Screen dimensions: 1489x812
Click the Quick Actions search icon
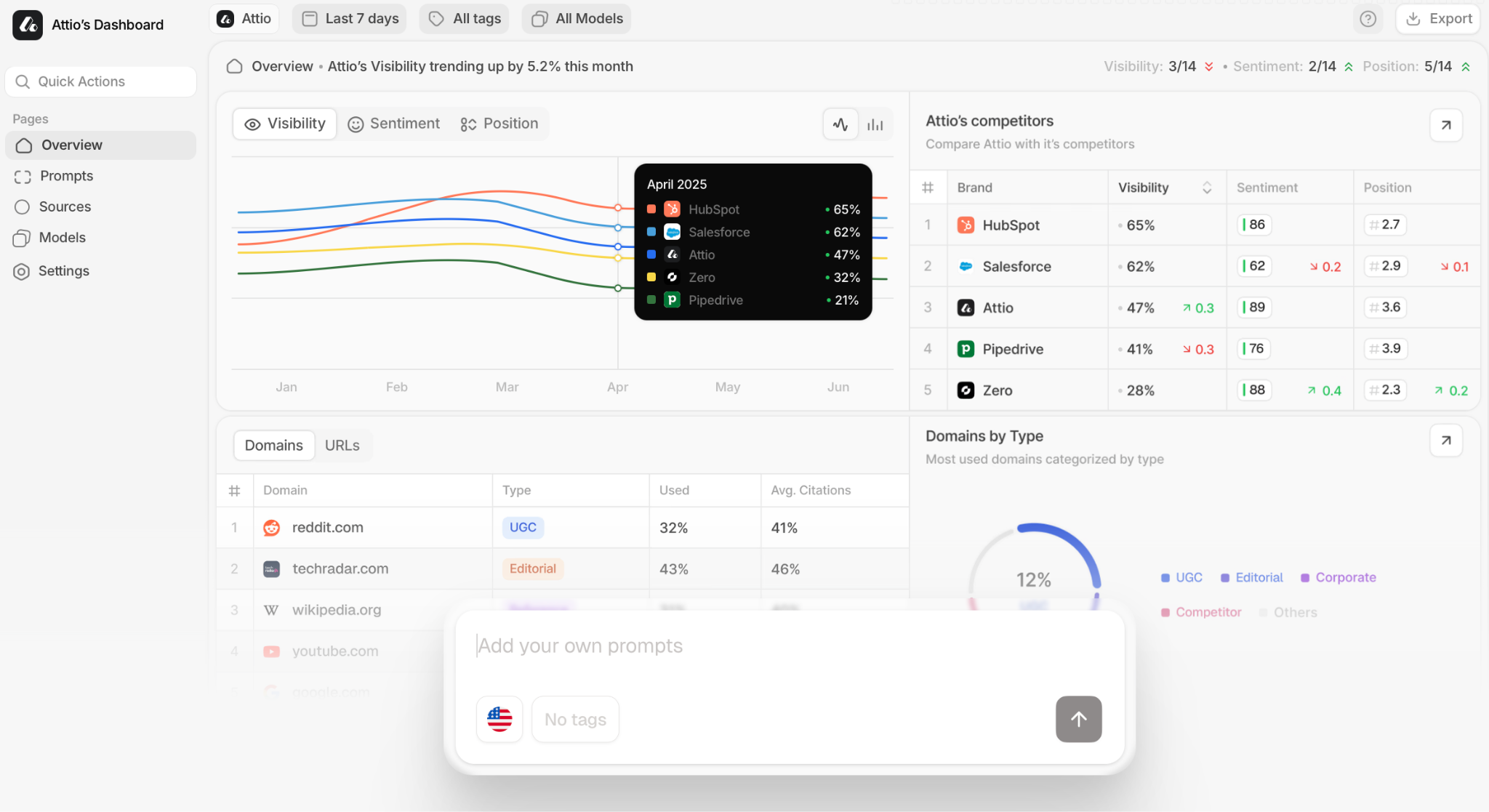click(23, 81)
